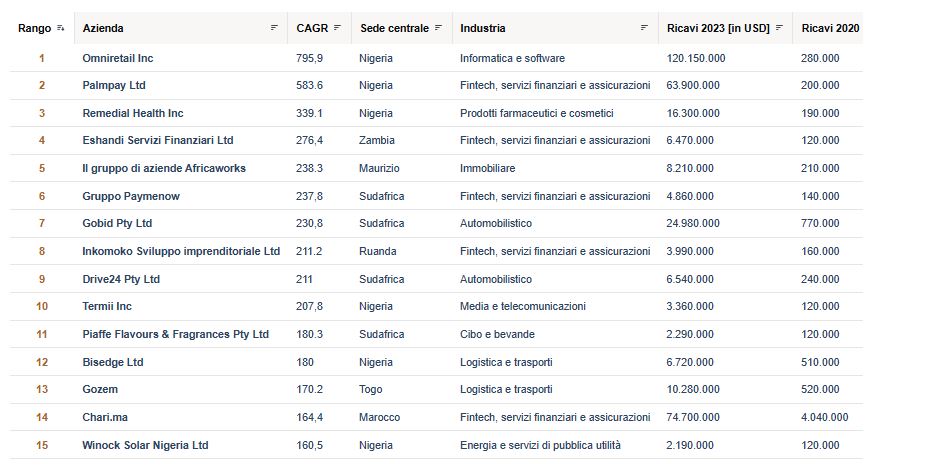Click the Azienda column filter icon
The height and width of the screenshot is (466, 931).
click(274, 28)
